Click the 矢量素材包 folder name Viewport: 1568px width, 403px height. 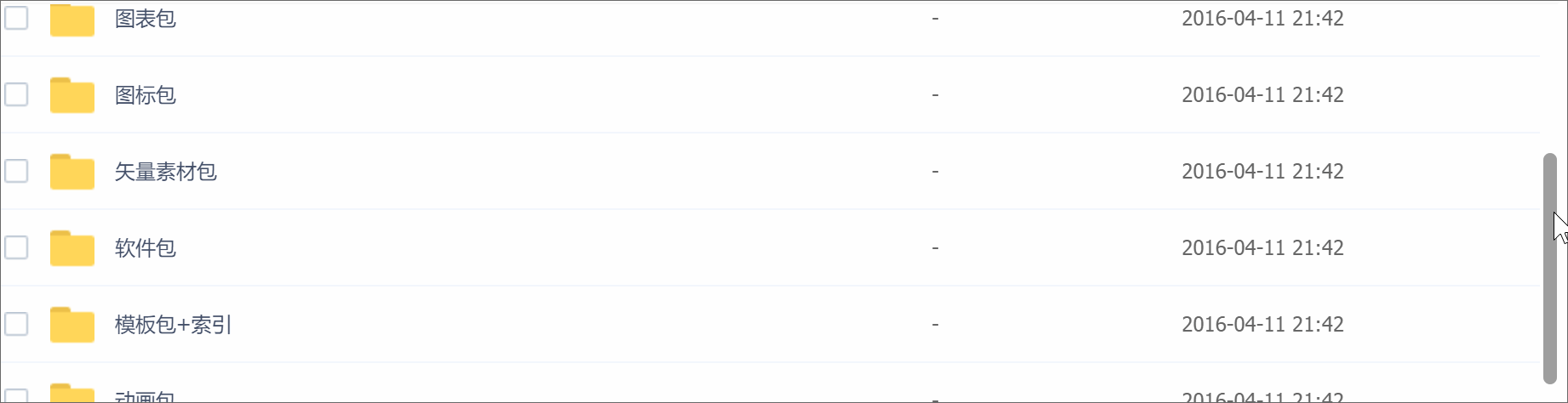click(166, 172)
